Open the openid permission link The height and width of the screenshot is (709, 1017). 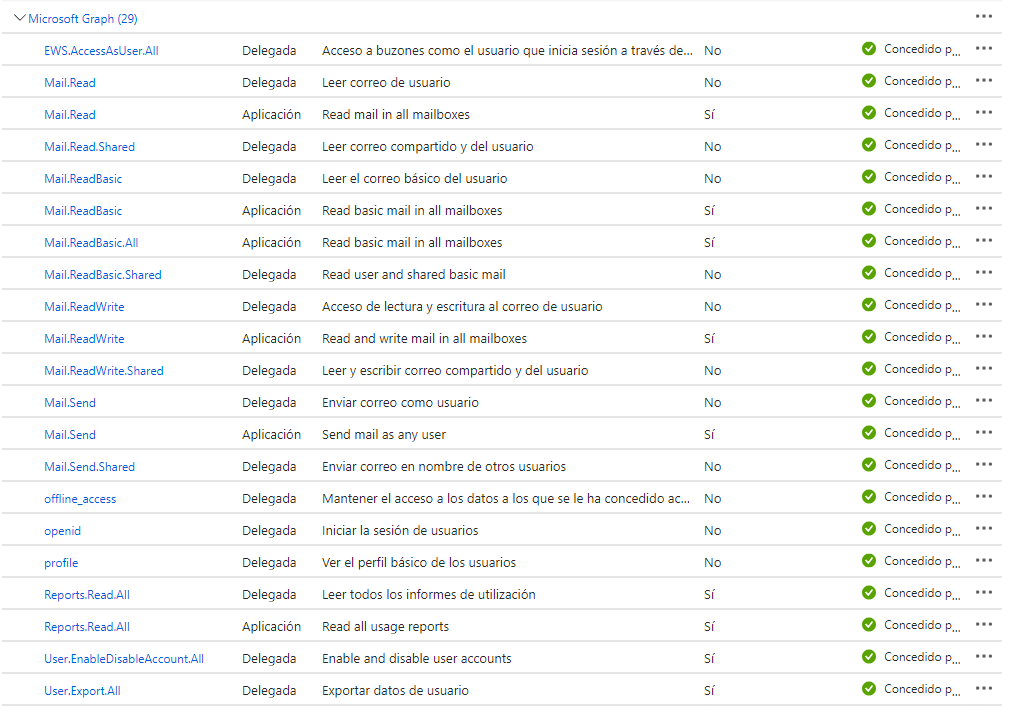point(63,531)
